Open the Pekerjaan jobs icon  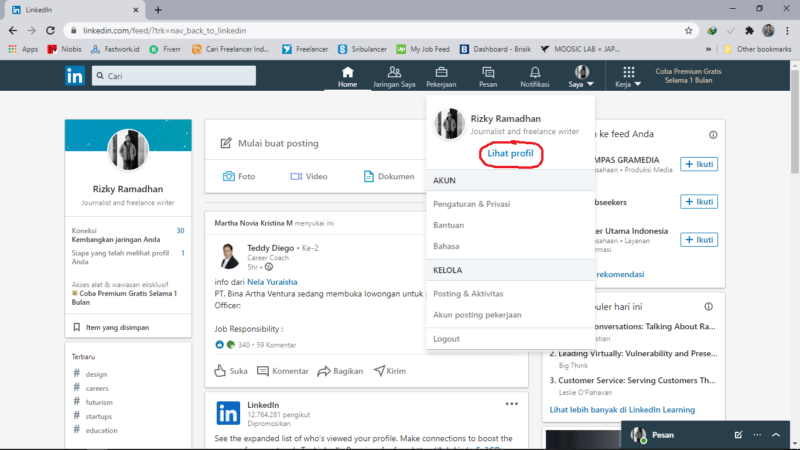pos(441,77)
